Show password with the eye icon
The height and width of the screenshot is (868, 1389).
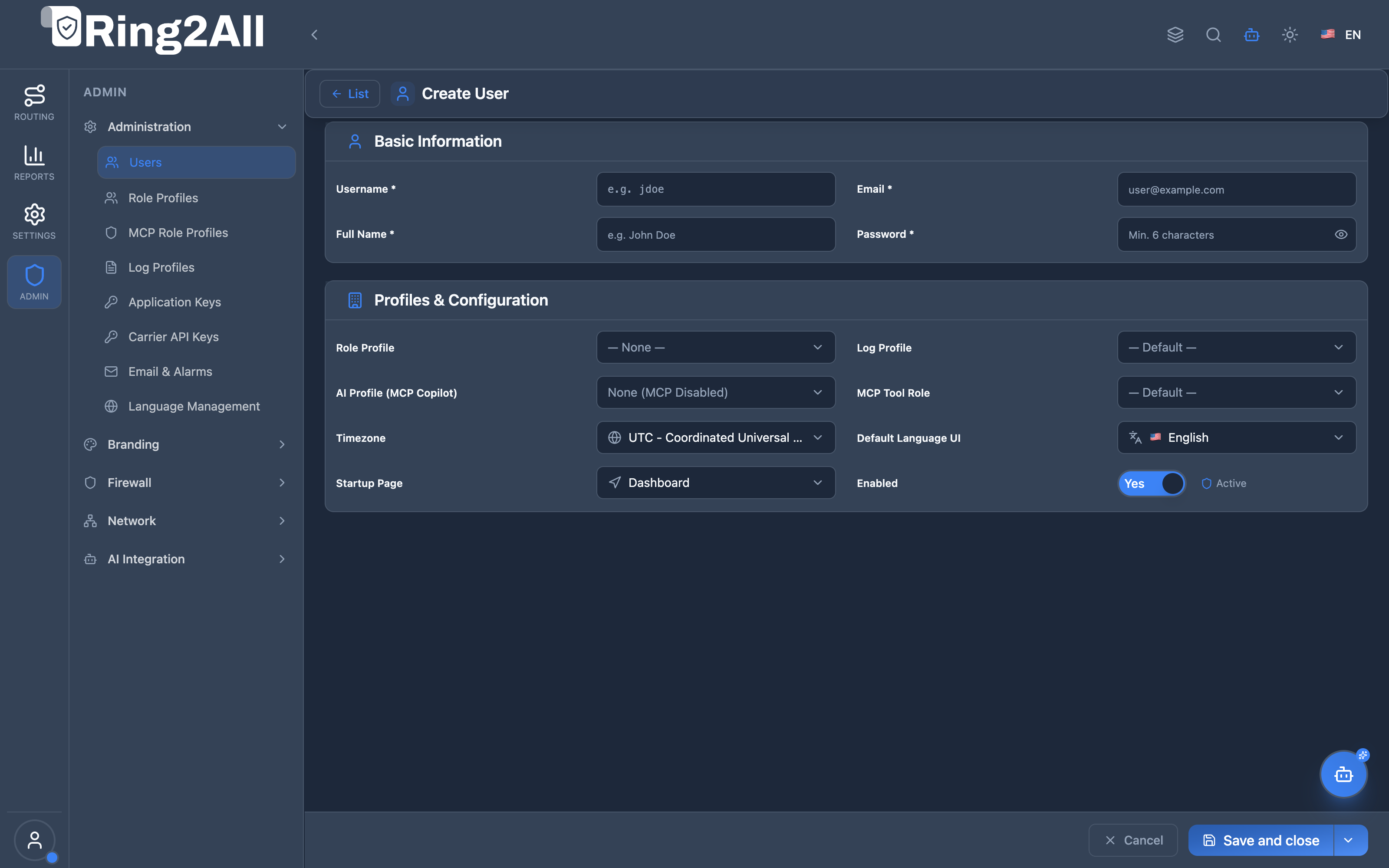point(1341,234)
